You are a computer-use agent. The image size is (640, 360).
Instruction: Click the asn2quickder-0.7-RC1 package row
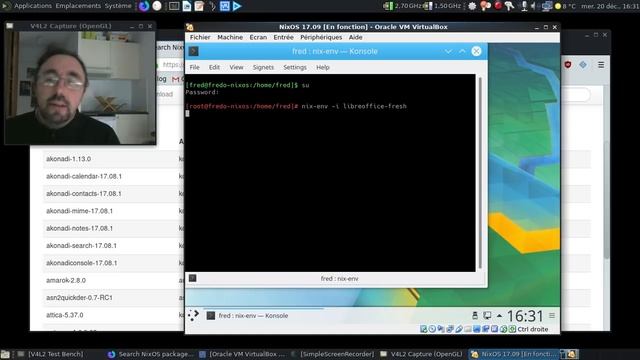tap(113, 298)
